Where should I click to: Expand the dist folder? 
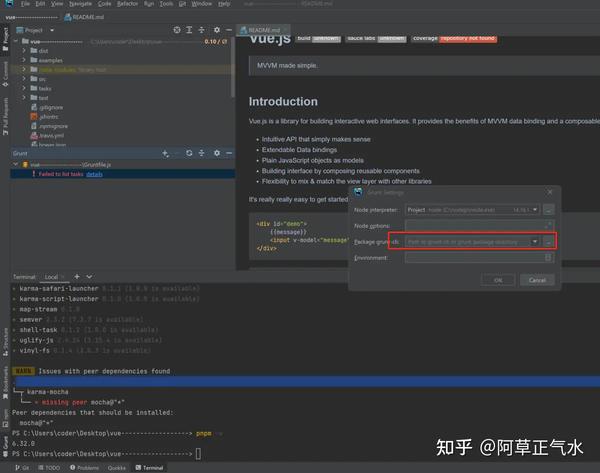click(24, 51)
